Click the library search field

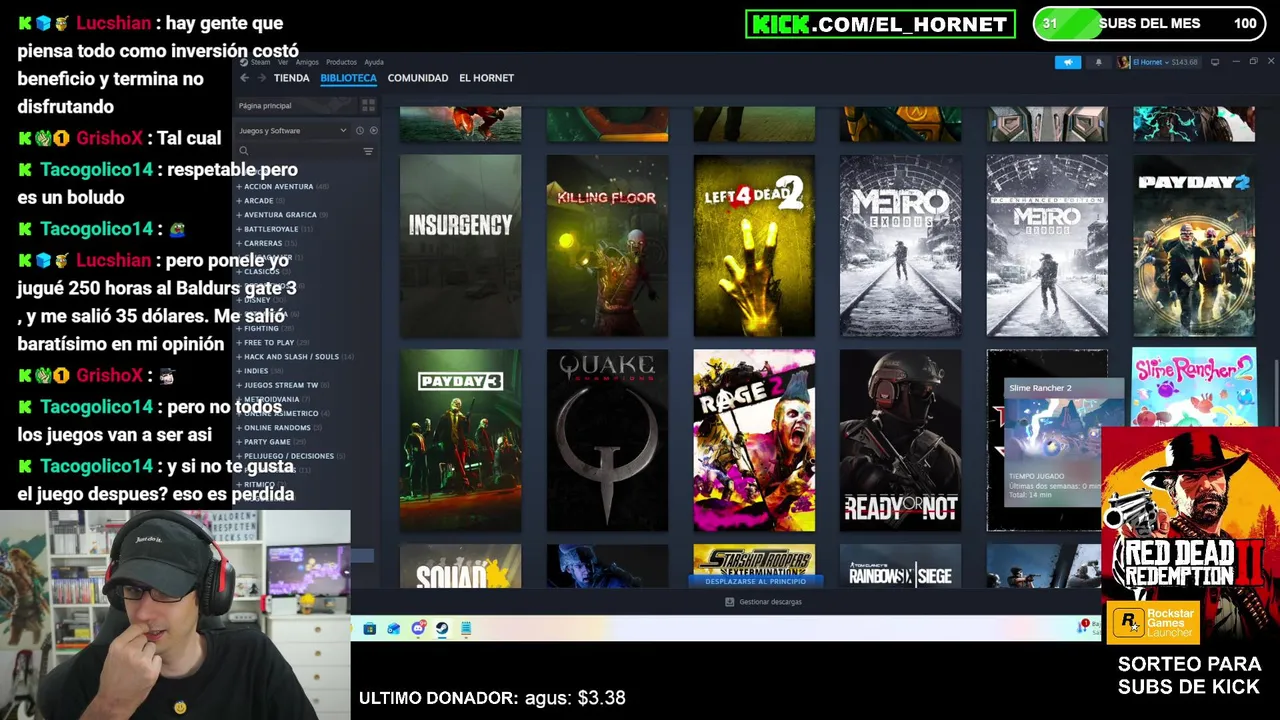point(298,151)
